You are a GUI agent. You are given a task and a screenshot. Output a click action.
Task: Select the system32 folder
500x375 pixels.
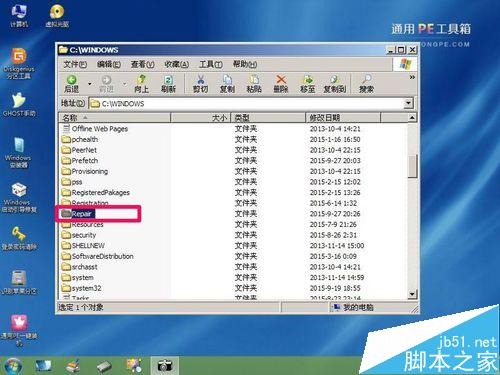pyautogui.click(x=82, y=288)
